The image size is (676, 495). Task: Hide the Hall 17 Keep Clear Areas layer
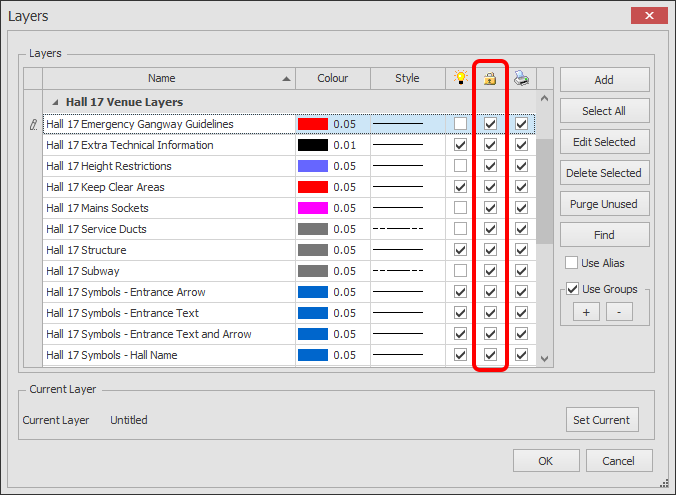coord(460,187)
